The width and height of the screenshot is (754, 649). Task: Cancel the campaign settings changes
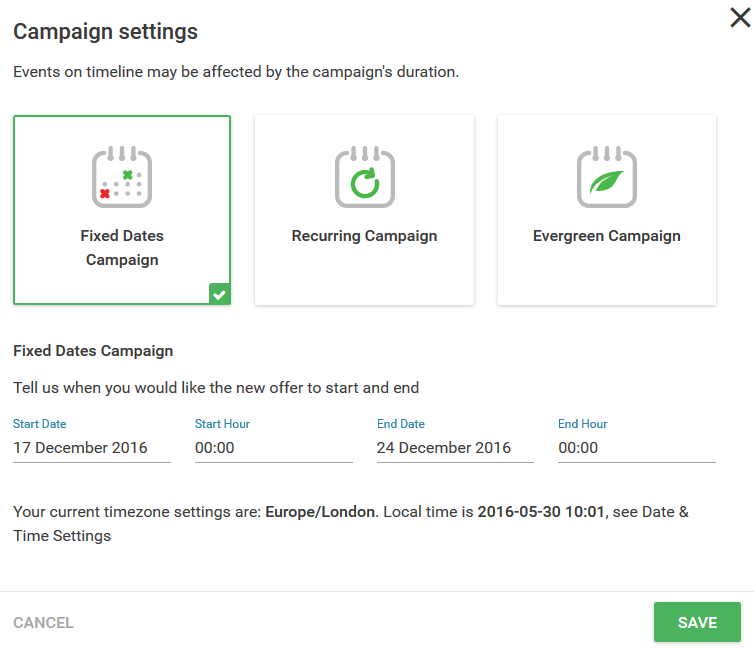[x=43, y=623]
